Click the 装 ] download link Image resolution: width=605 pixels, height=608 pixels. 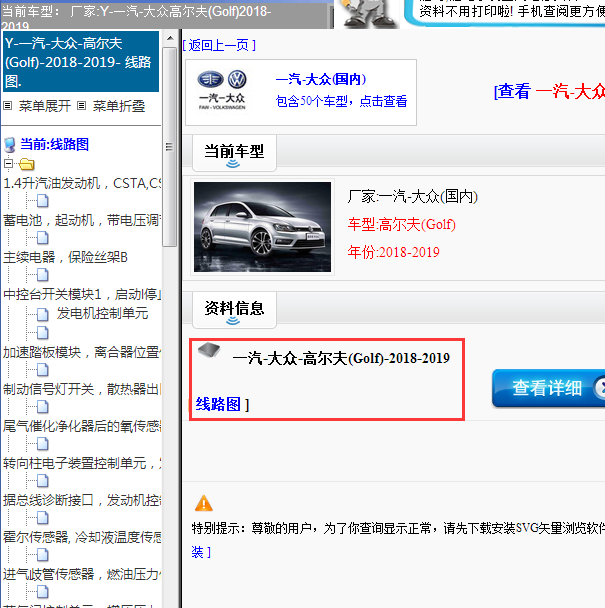point(201,552)
